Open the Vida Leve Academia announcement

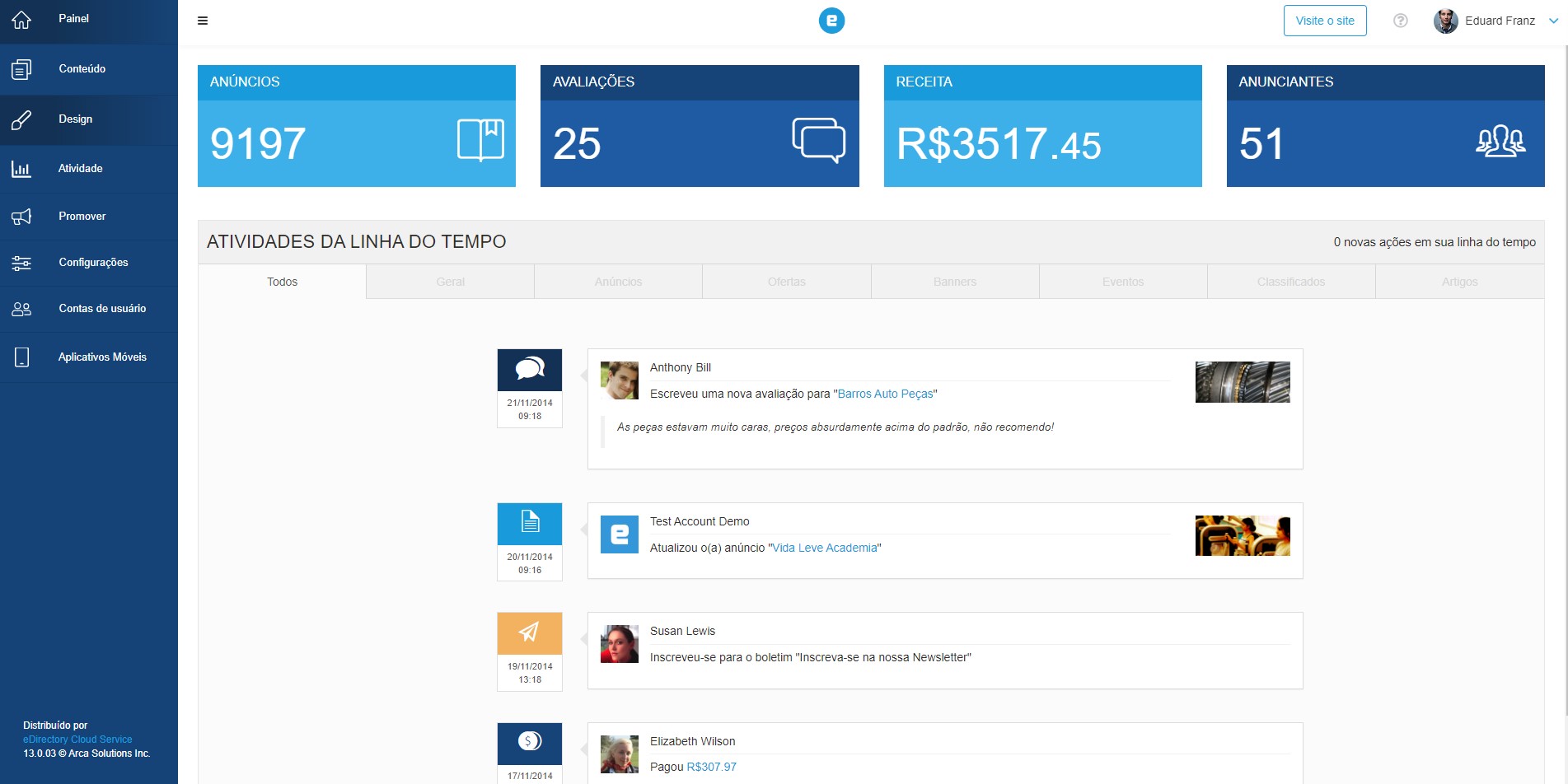(823, 547)
